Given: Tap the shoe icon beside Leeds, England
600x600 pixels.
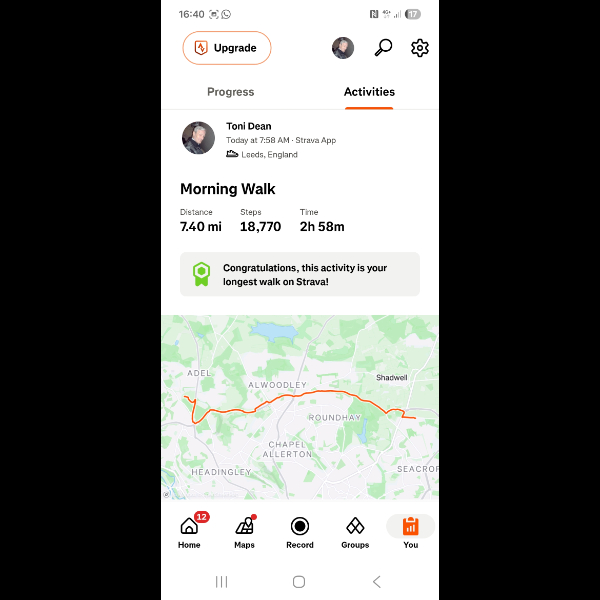Looking at the screenshot, I should tap(232, 154).
